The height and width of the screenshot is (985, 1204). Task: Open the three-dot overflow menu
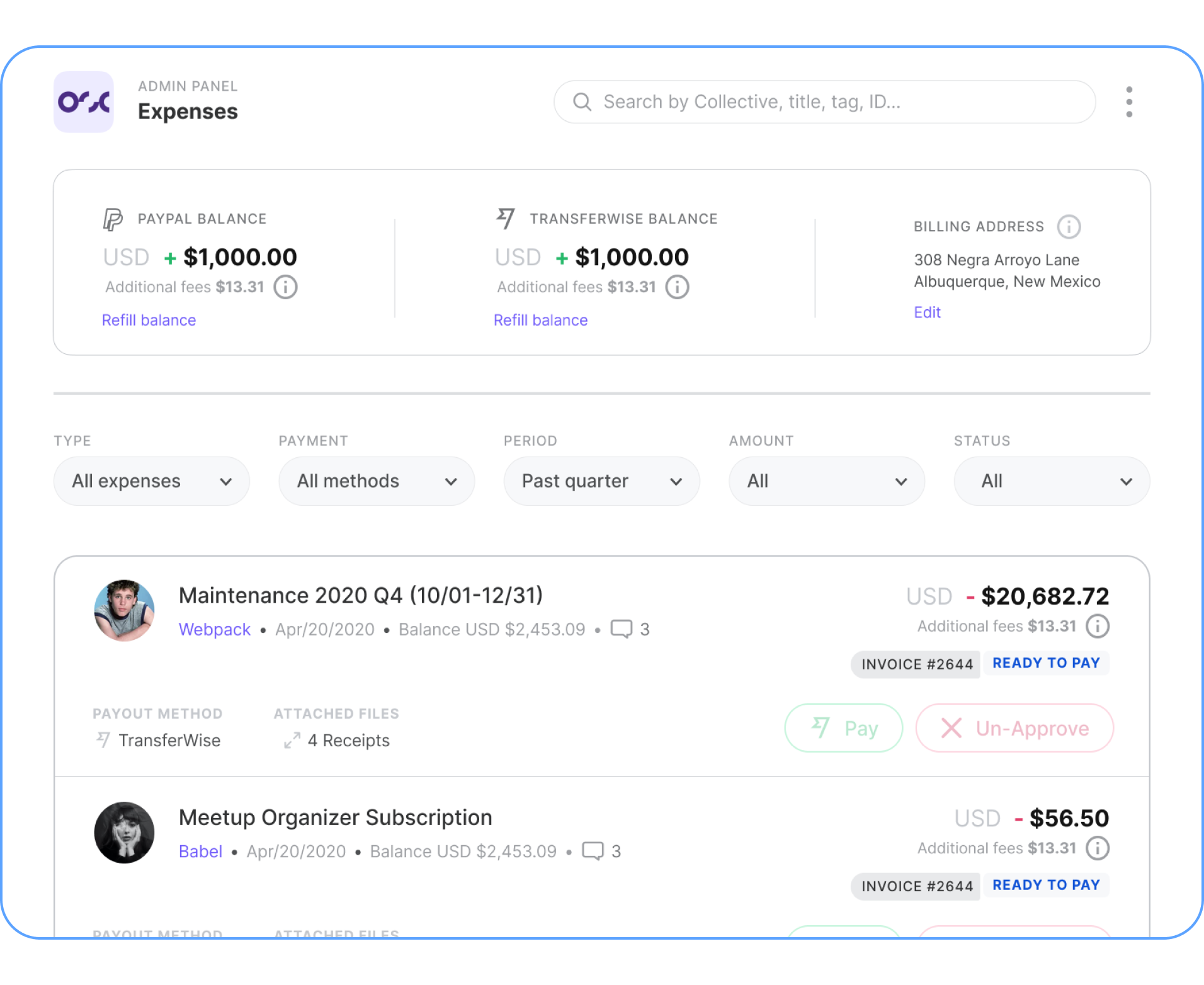coord(1129,101)
